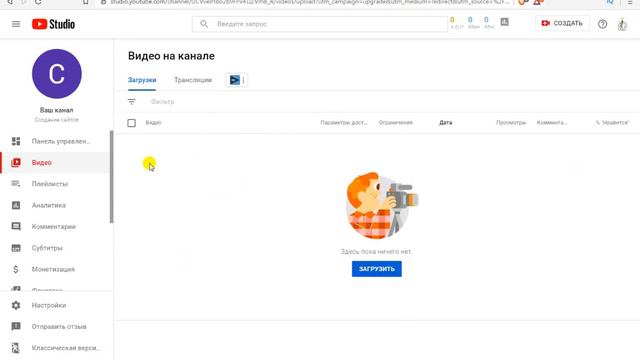Open the Comments sidebar icon
The width and height of the screenshot is (640, 360).
click(16, 227)
